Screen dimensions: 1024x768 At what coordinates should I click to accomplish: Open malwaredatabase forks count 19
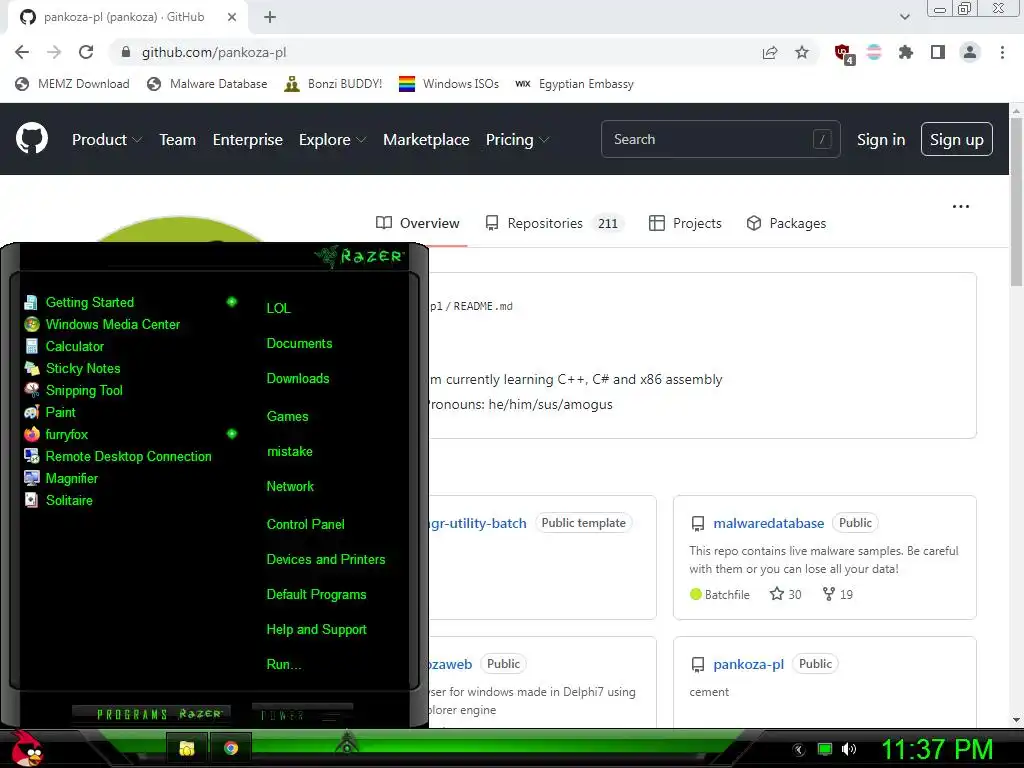838,594
